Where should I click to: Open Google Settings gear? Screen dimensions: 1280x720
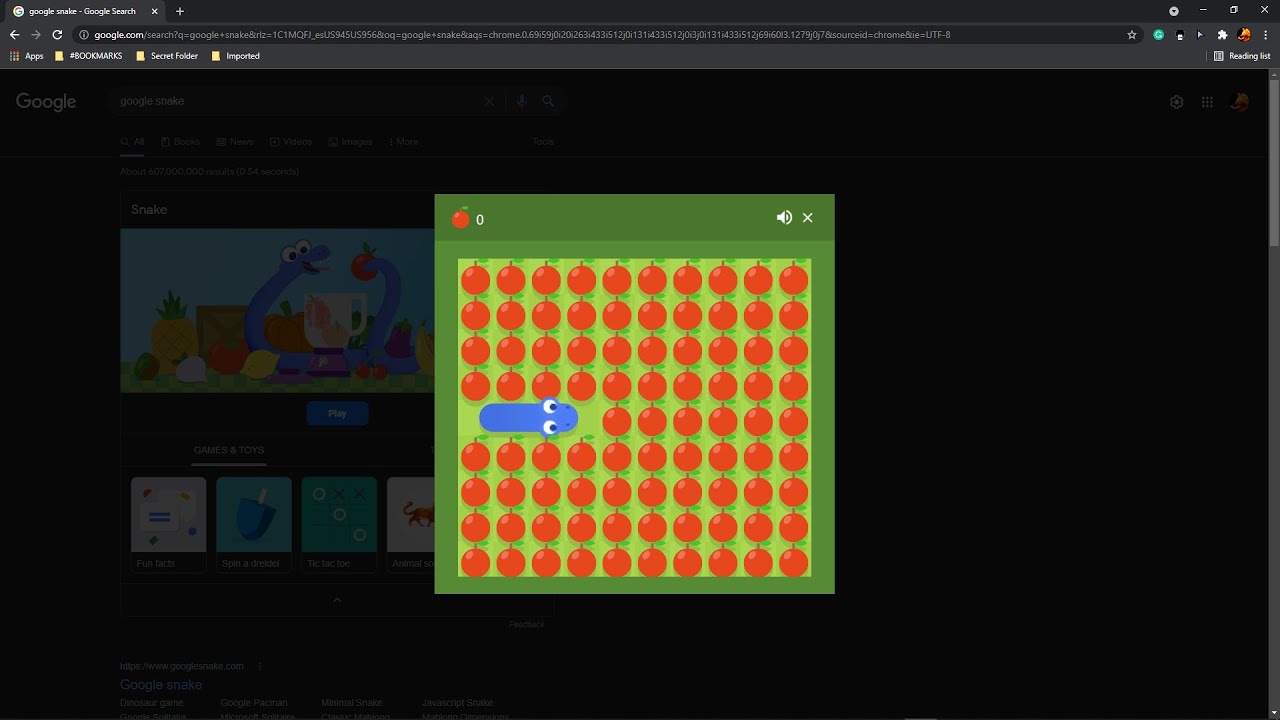click(1177, 102)
